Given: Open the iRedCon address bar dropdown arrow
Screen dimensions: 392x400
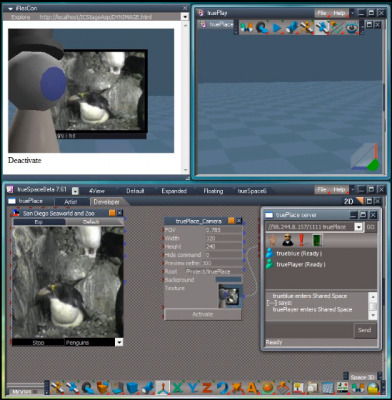Looking at the screenshot, I should (185, 16).
